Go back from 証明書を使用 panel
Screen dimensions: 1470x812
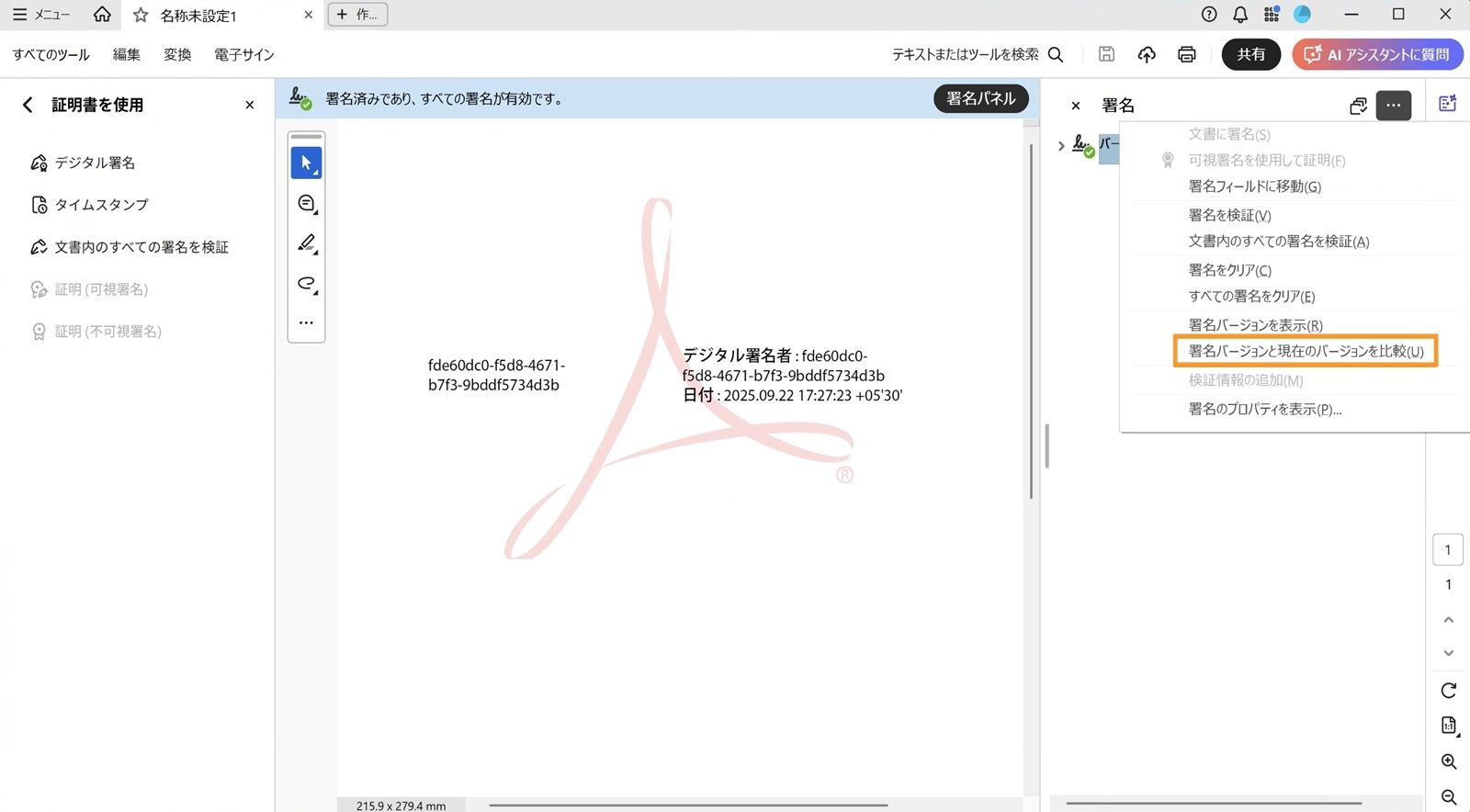tap(28, 105)
